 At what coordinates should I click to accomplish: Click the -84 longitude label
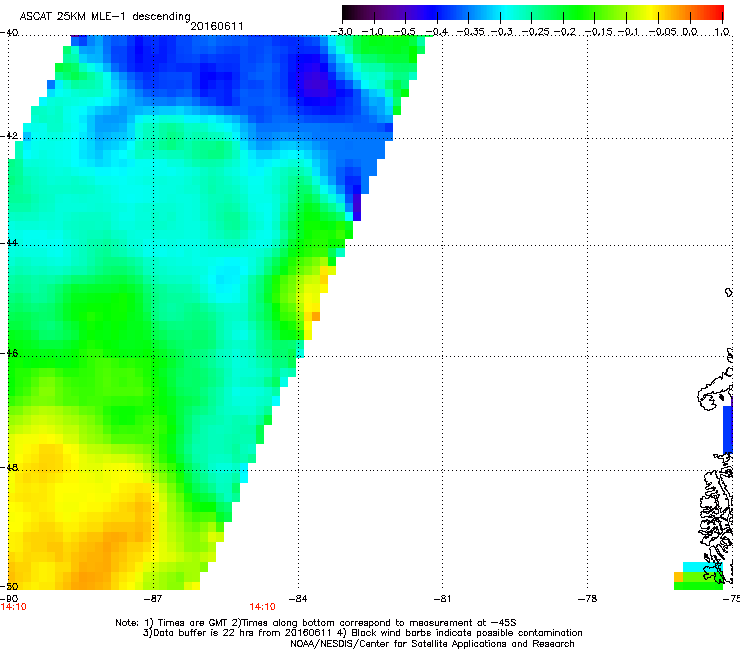[x=298, y=599]
